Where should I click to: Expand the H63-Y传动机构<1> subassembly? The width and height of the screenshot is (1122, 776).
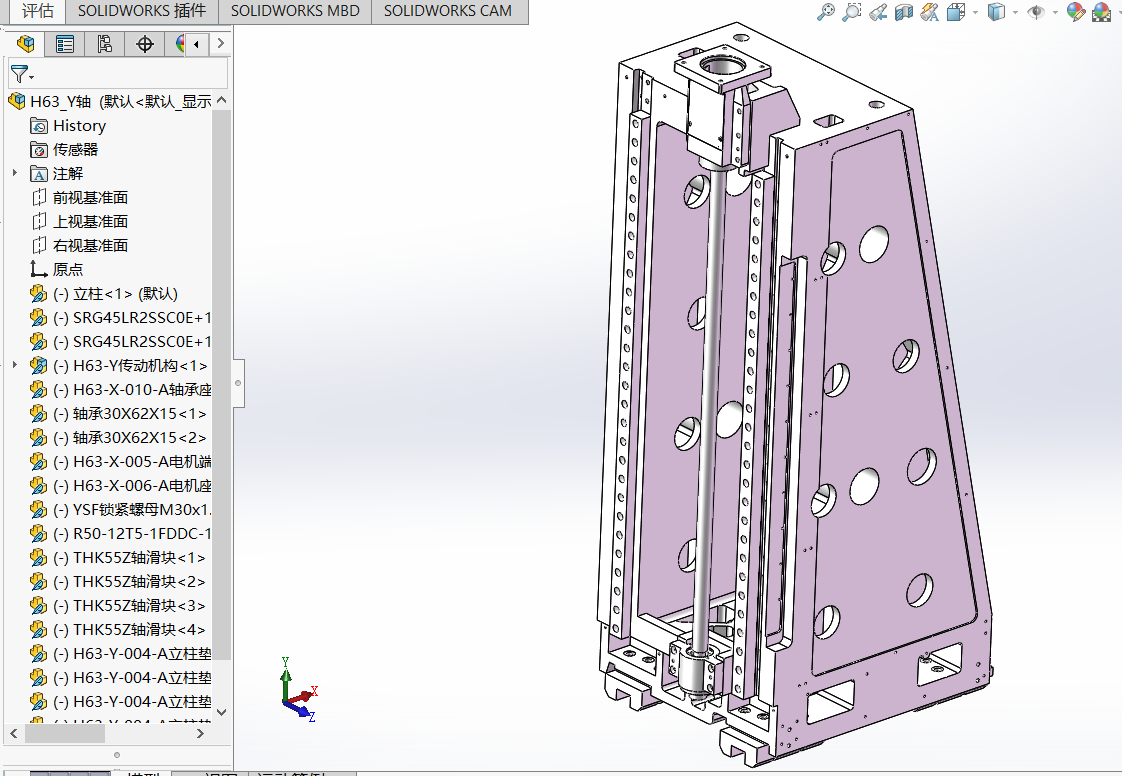(x=14, y=365)
